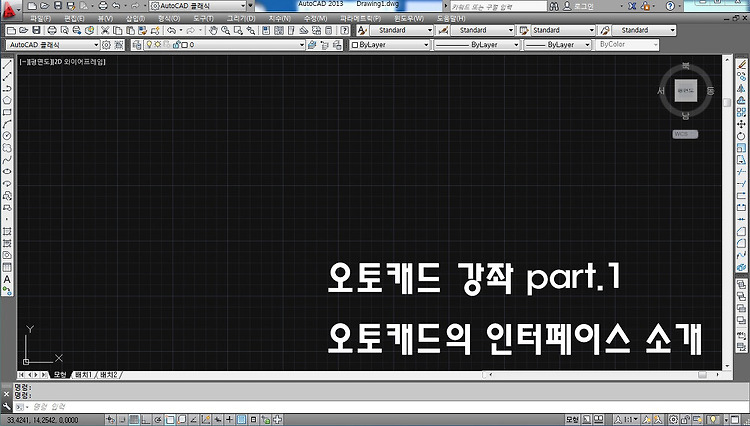Click the Quick Access New file icon
Screen dimensions: 750x426
pyautogui.click(x=32, y=6)
